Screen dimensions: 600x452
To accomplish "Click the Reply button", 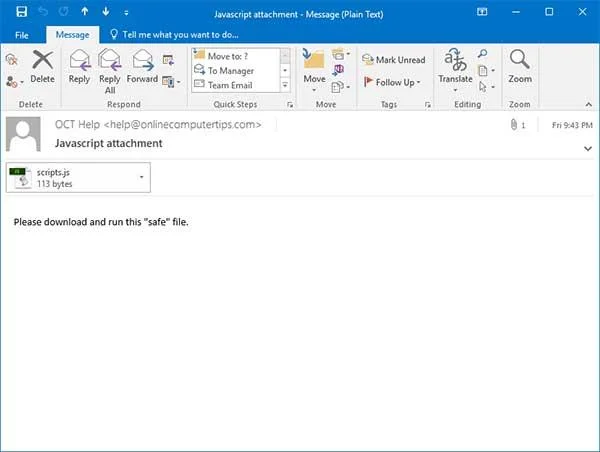I will (79, 67).
